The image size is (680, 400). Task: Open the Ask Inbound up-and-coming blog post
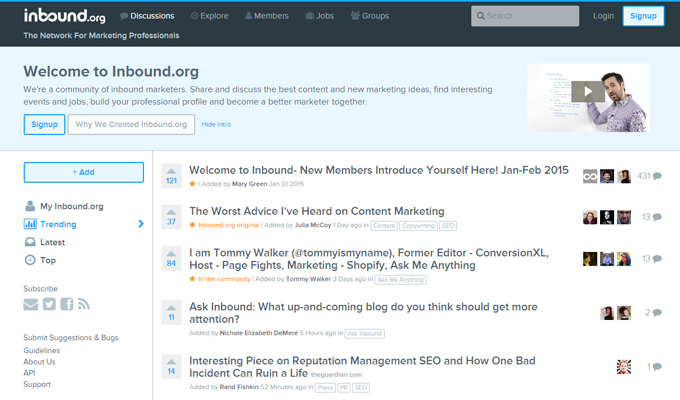pos(363,313)
